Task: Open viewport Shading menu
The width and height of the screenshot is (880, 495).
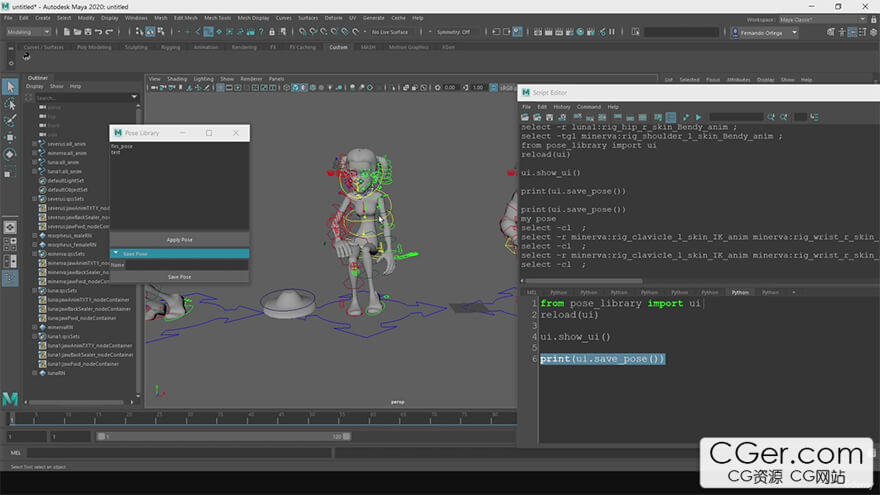Action: pyautogui.click(x=177, y=79)
